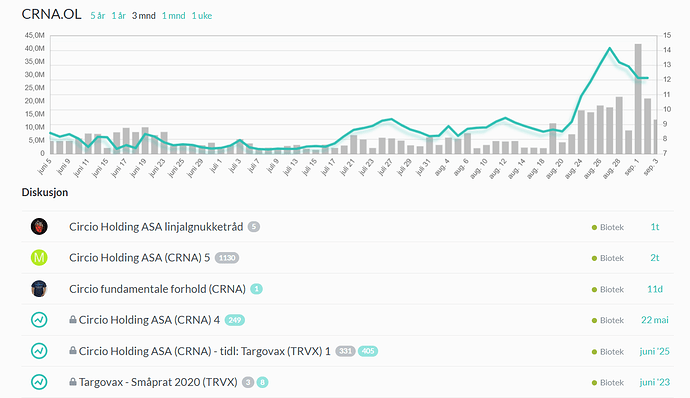This screenshot has width=690, height=398.
Task: Open Circio fundamentale forhold (CRNA) thread
Action: (157, 289)
